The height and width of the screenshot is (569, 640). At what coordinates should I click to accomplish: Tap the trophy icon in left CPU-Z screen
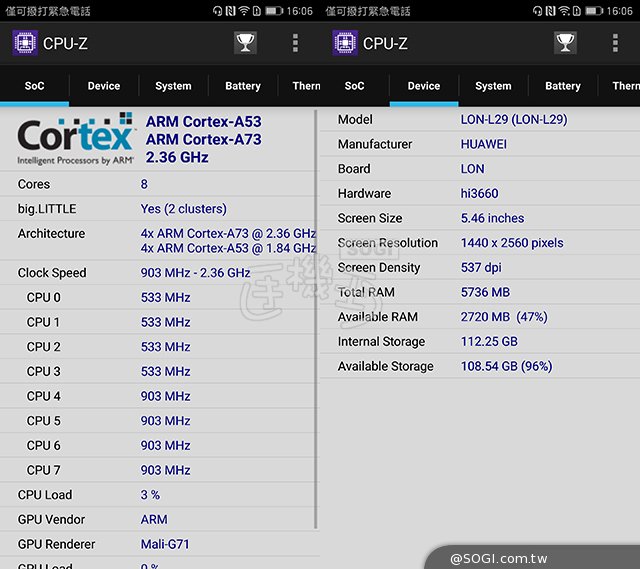click(245, 43)
